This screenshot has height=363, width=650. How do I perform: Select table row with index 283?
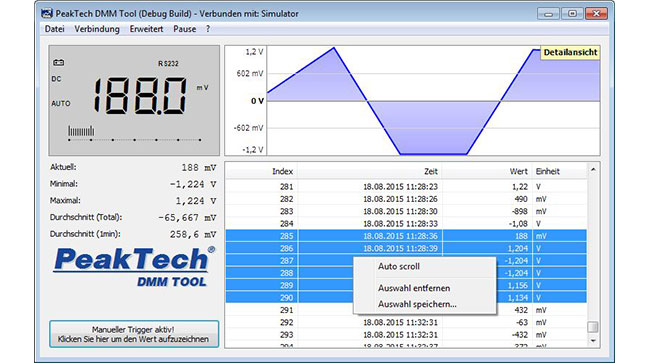[x=406, y=211]
